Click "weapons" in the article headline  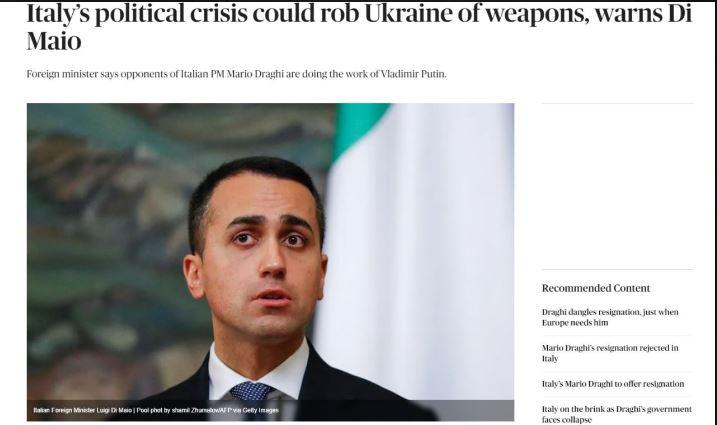point(537,14)
